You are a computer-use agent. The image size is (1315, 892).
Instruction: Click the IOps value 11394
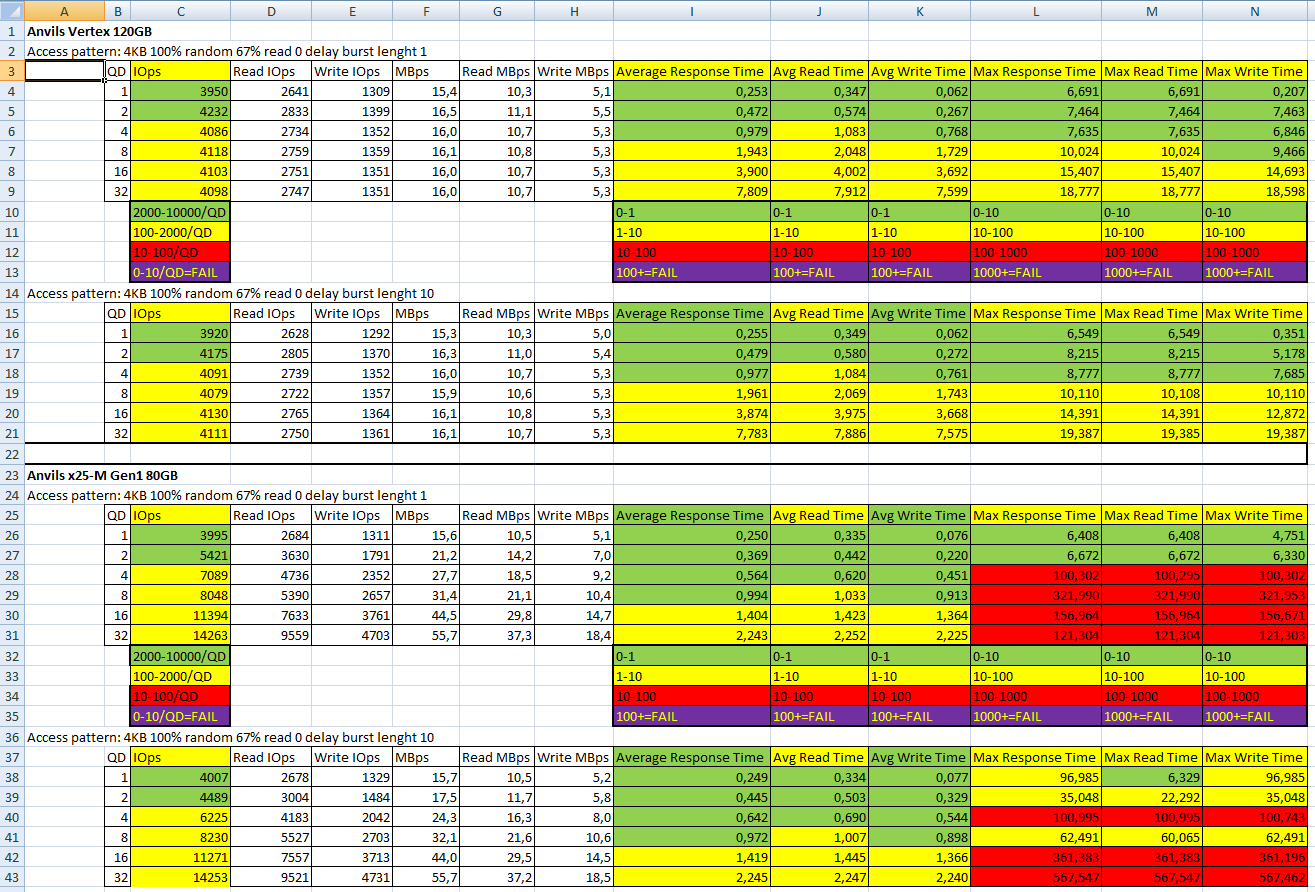point(180,616)
